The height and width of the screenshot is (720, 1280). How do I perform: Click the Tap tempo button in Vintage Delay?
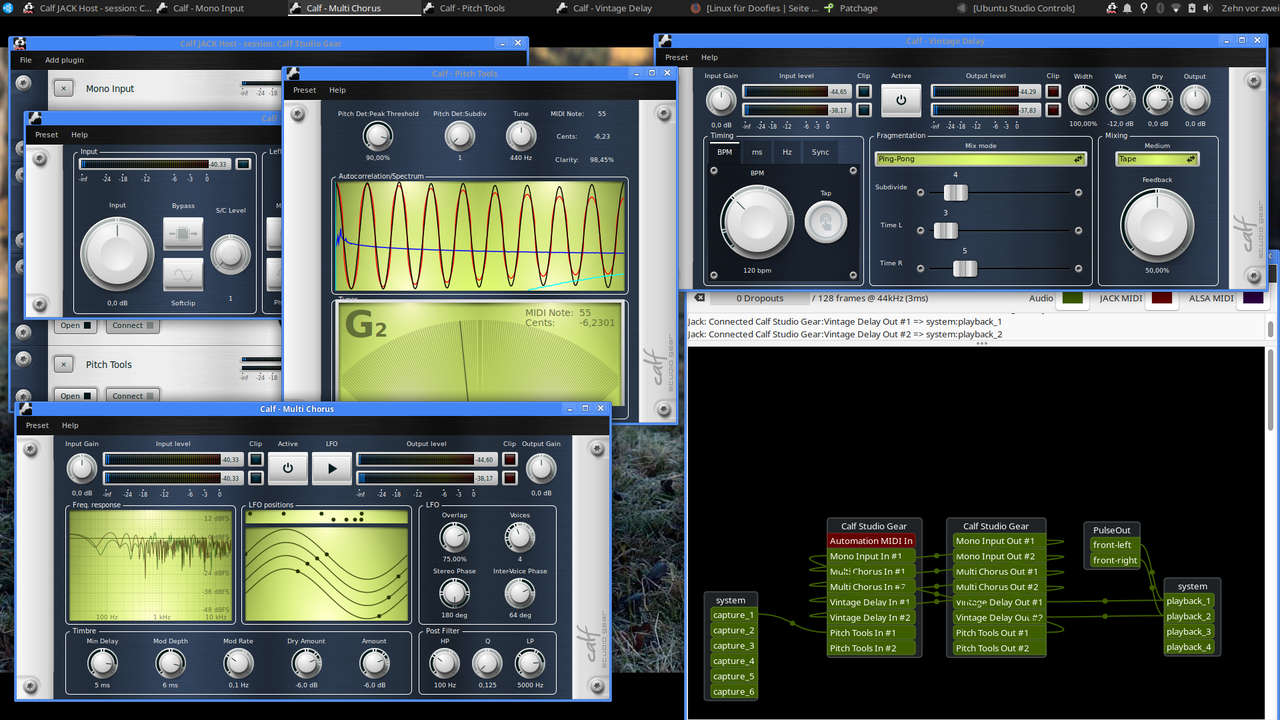click(x=826, y=221)
